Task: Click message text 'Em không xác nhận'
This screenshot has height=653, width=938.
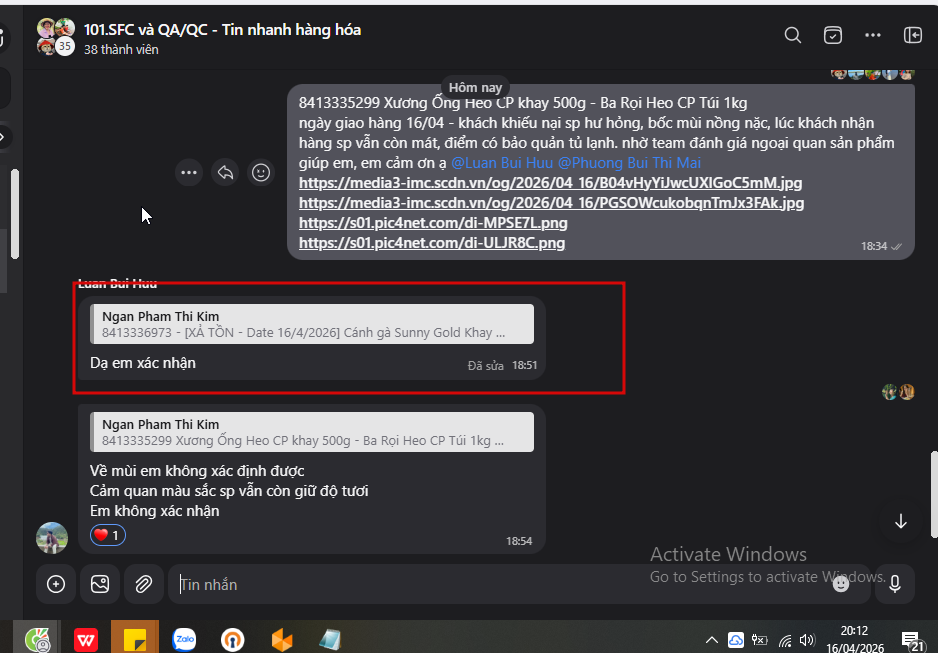Action: [x=154, y=511]
